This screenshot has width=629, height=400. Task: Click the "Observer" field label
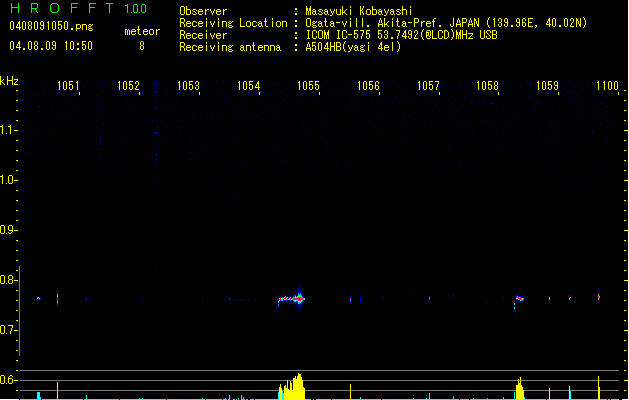pyautogui.click(x=203, y=11)
